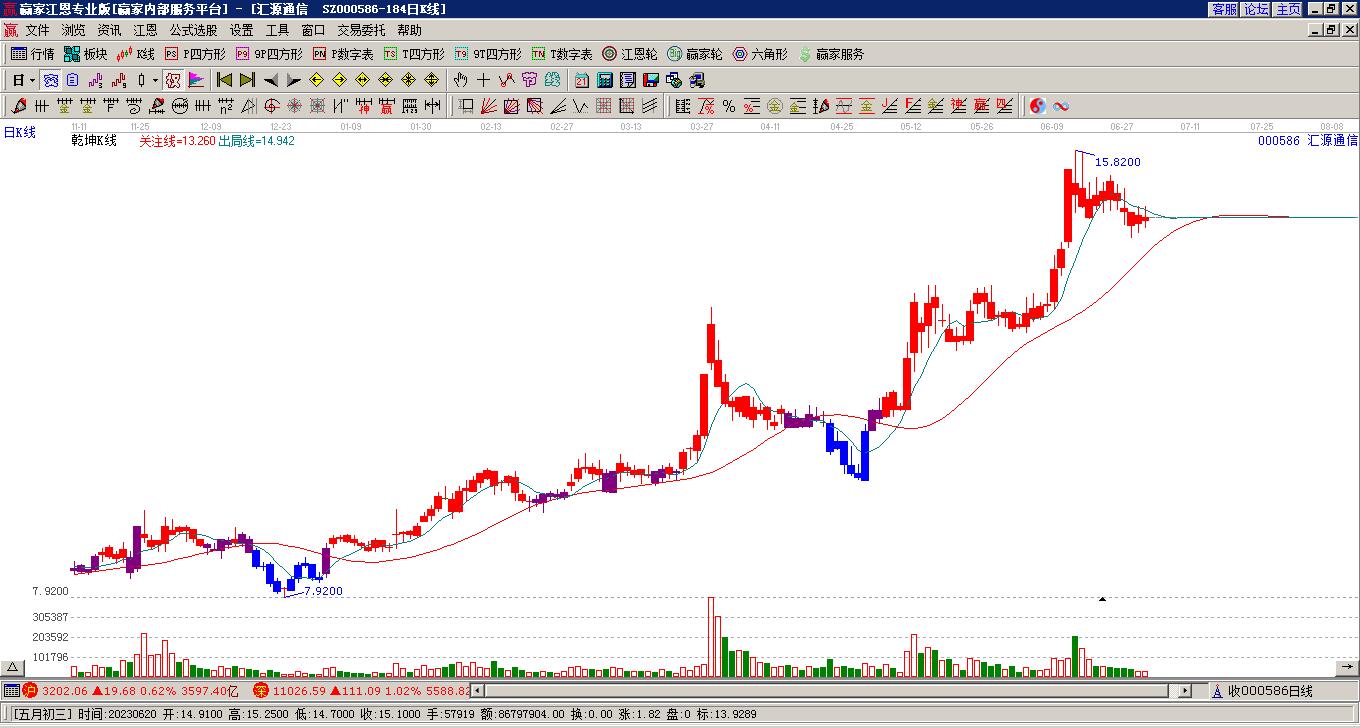Click the 论坛 forum button

pos(1256,9)
